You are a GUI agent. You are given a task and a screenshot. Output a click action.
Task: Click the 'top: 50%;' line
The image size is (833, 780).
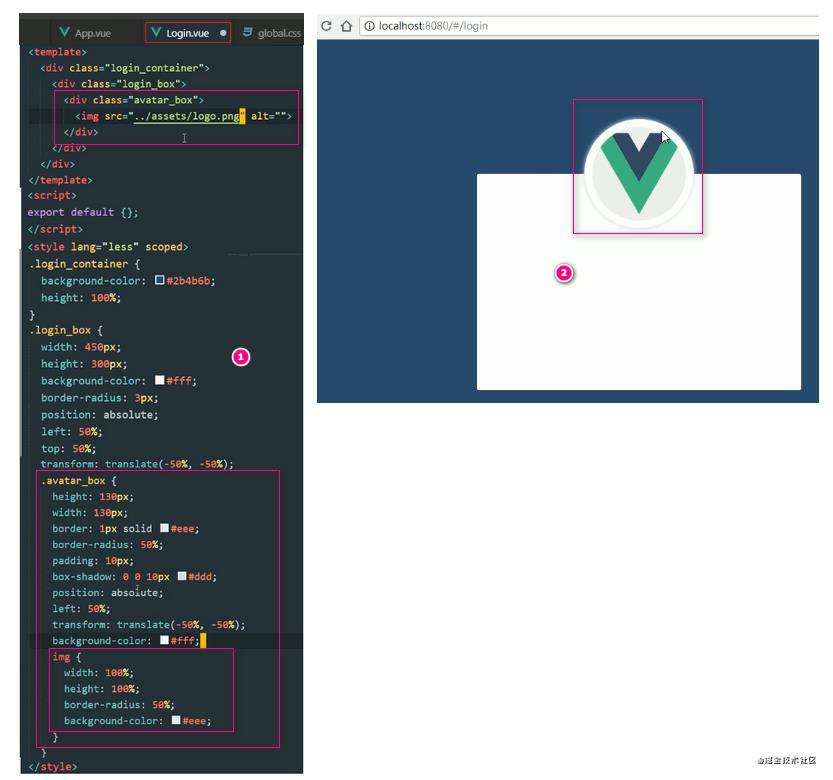69,448
